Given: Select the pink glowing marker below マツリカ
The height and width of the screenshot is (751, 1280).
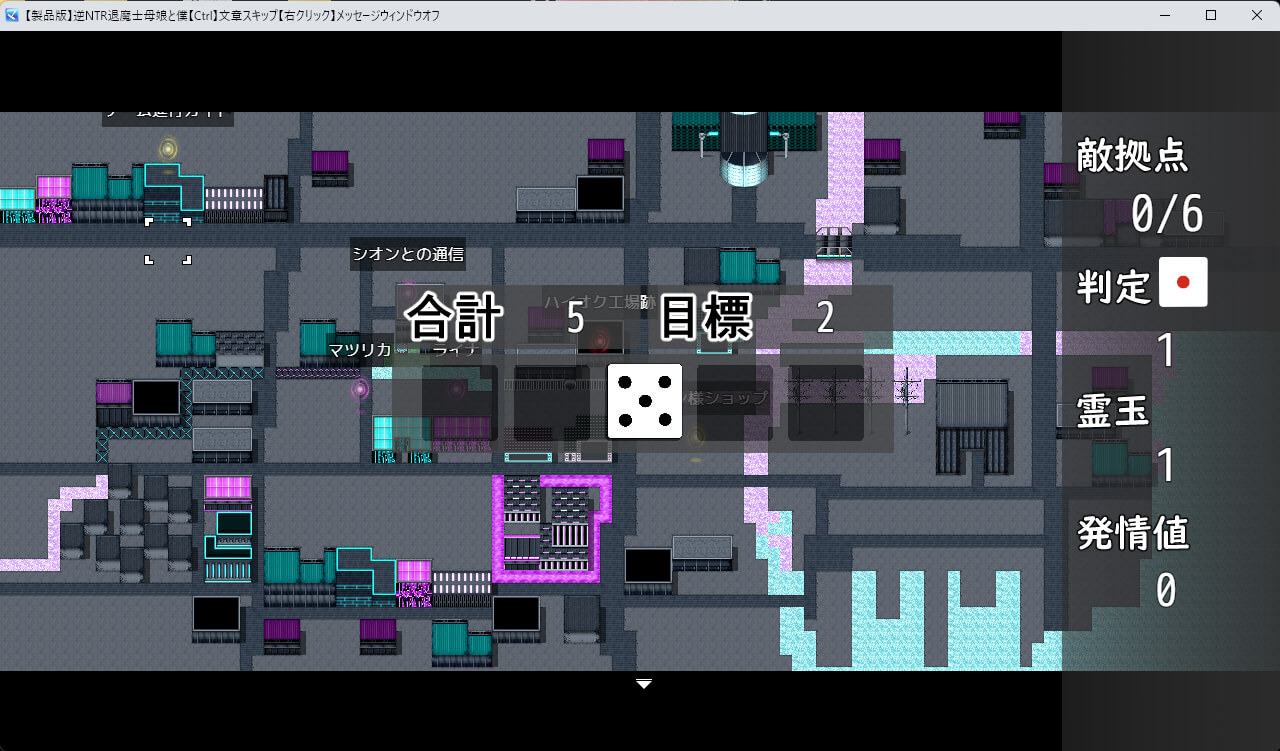Looking at the screenshot, I should pos(360,389).
